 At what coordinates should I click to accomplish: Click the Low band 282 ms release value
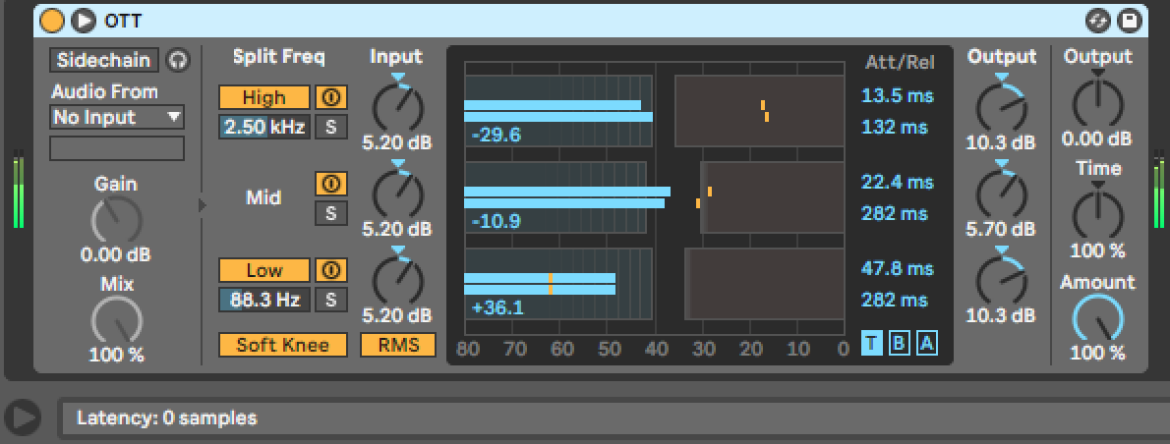tap(895, 300)
